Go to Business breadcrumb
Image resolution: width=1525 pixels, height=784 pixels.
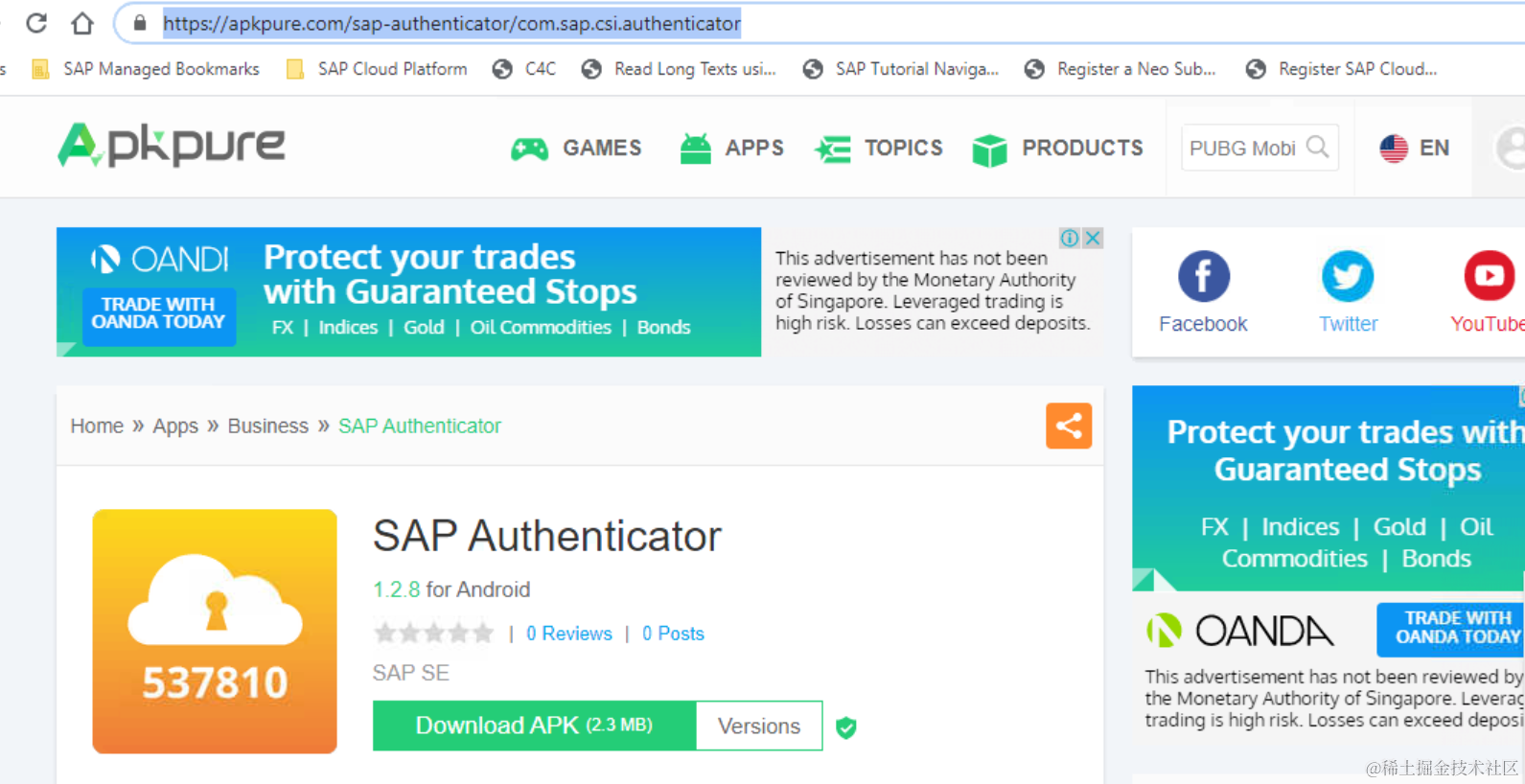pyautogui.click(x=268, y=426)
